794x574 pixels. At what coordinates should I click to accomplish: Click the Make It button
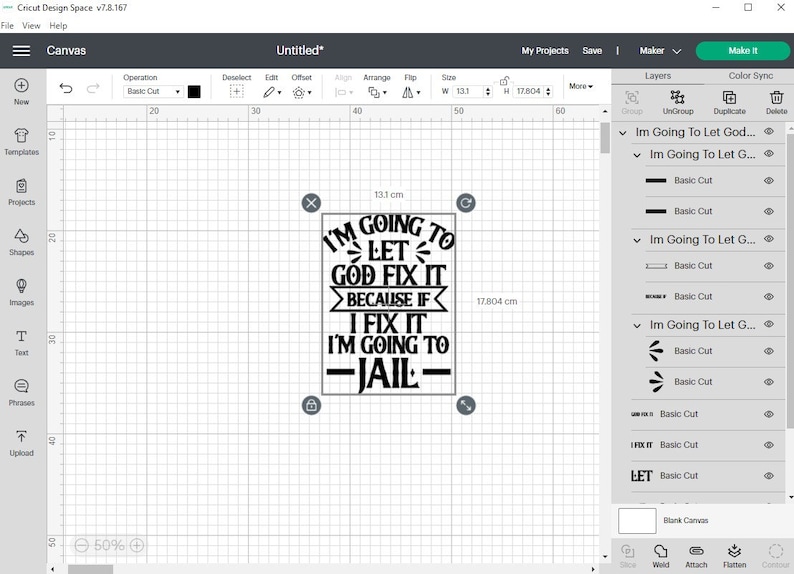742,51
